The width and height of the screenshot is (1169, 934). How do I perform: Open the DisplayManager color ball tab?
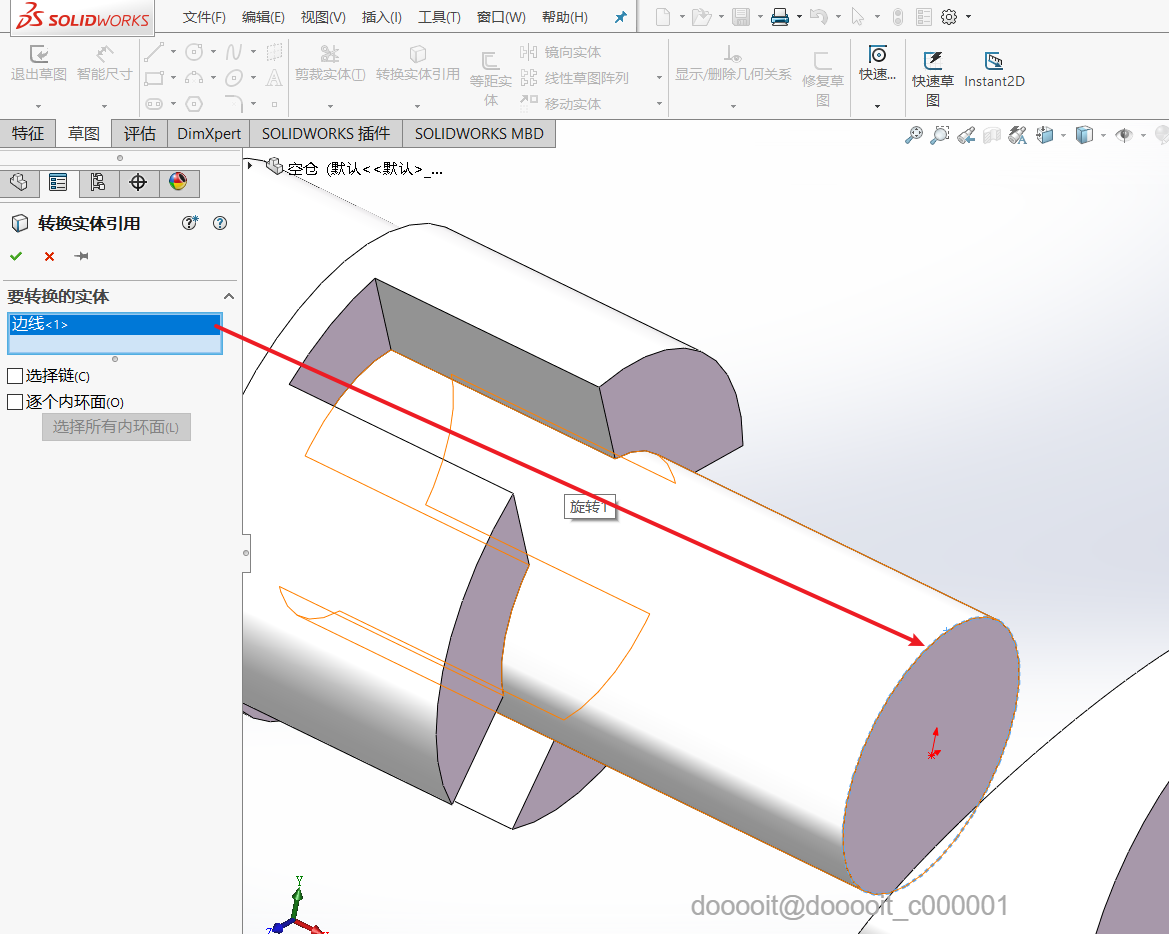(x=178, y=182)
